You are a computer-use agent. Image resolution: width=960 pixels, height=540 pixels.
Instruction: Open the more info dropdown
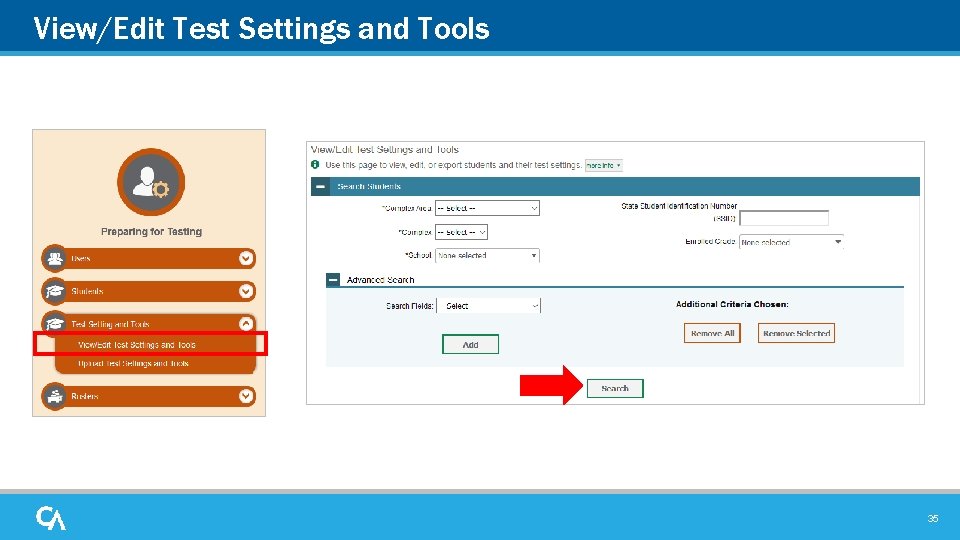point(604,165)
